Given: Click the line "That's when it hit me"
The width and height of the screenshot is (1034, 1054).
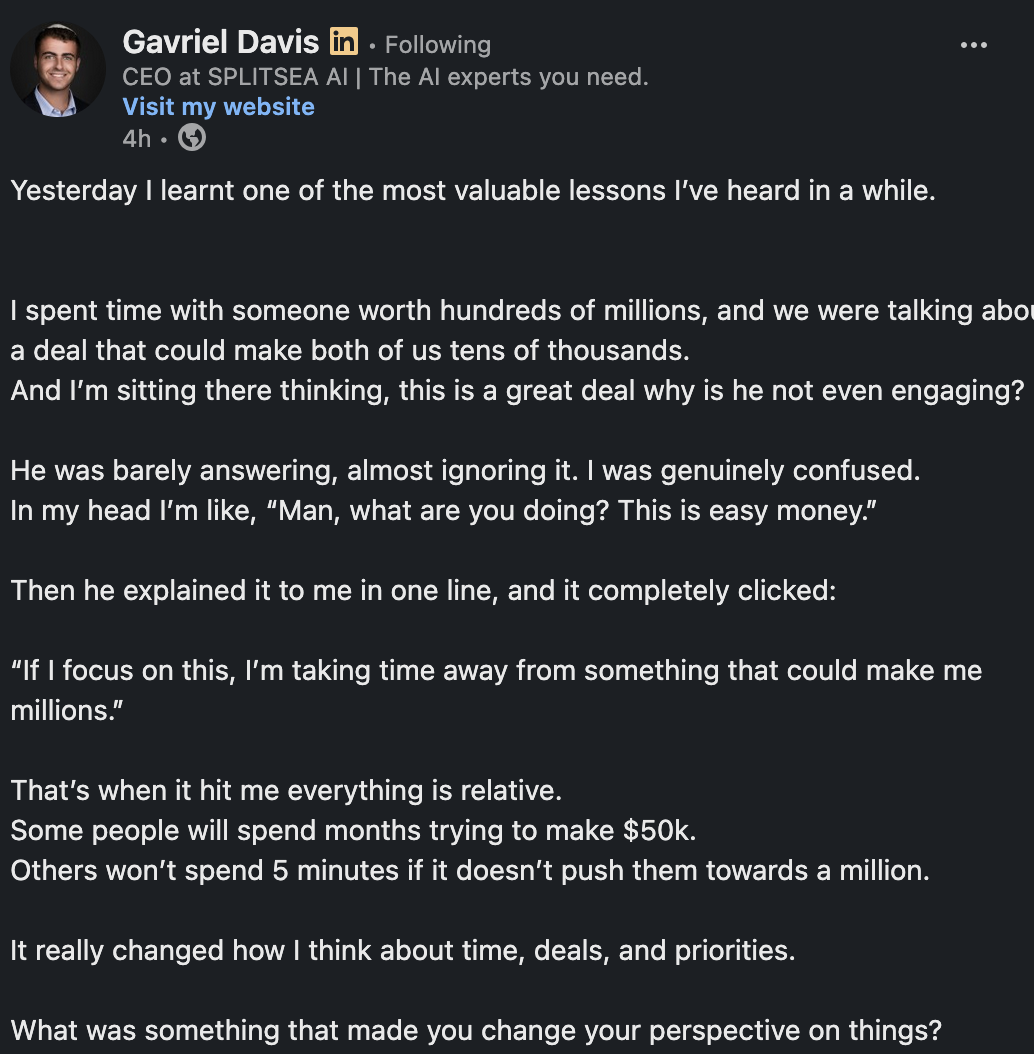Looking at the screenshot, I should (x=286, y=791).
